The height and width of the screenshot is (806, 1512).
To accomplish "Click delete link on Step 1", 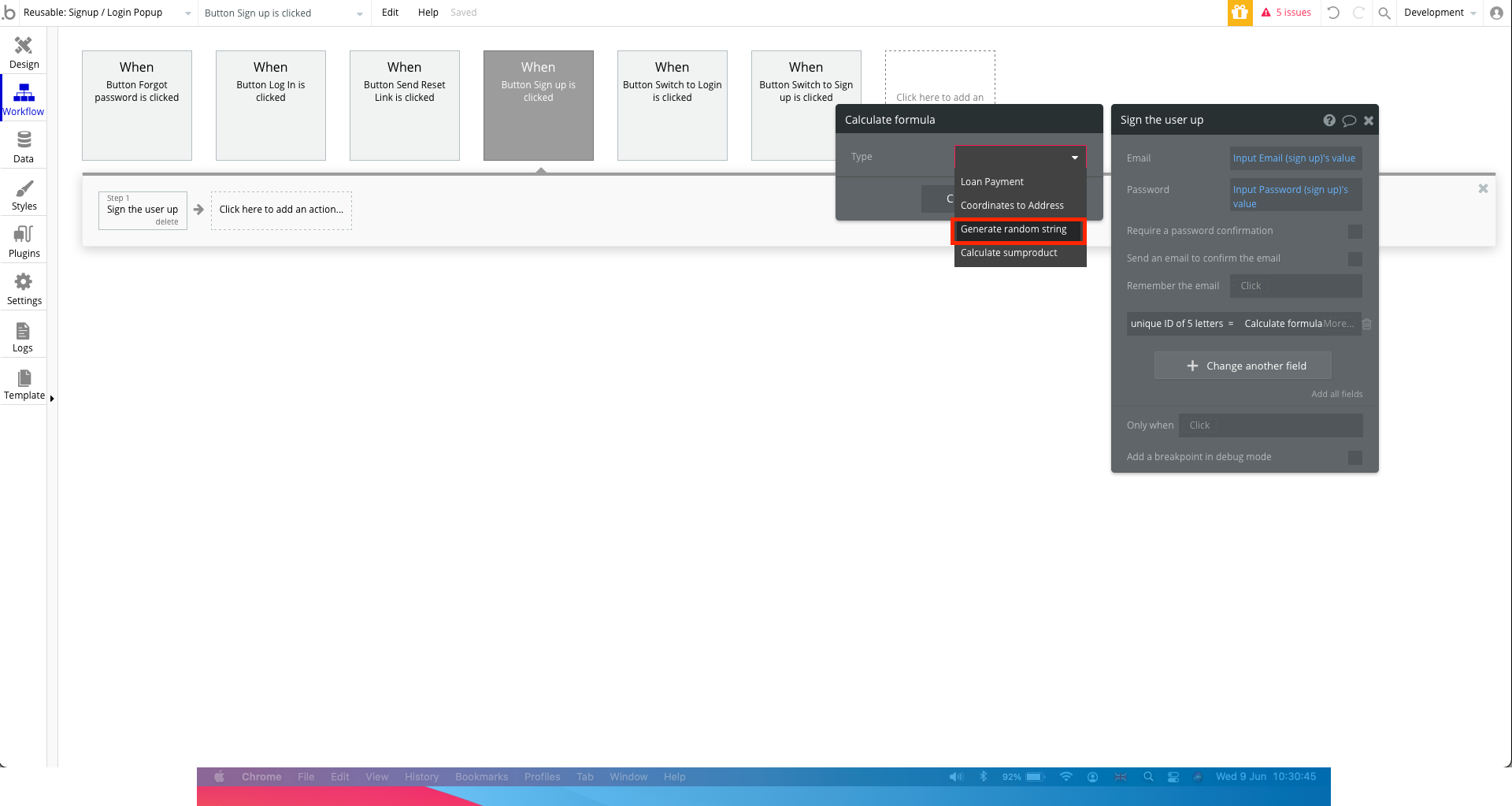I will (166, 222).
